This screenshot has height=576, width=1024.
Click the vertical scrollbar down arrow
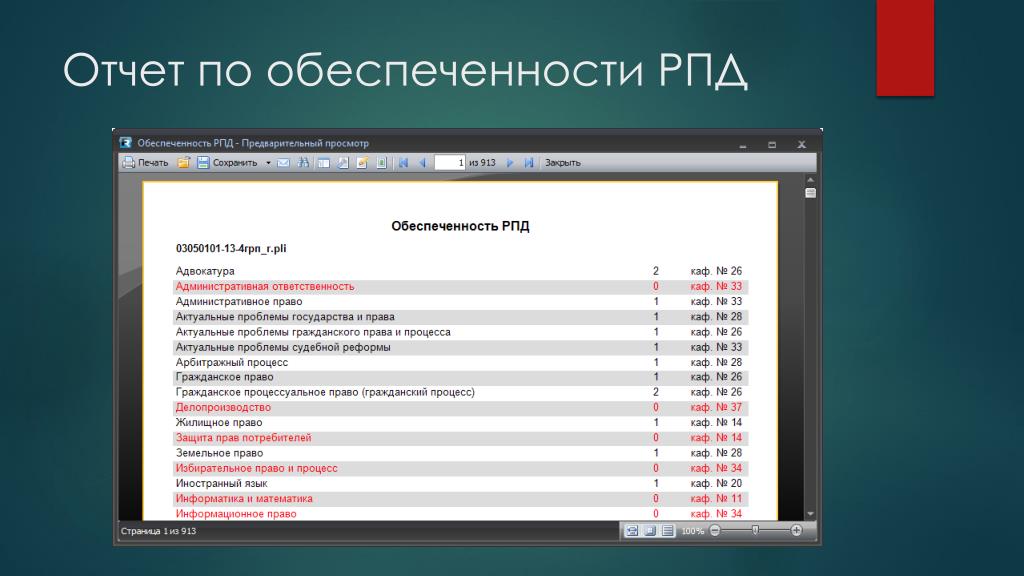810,514
